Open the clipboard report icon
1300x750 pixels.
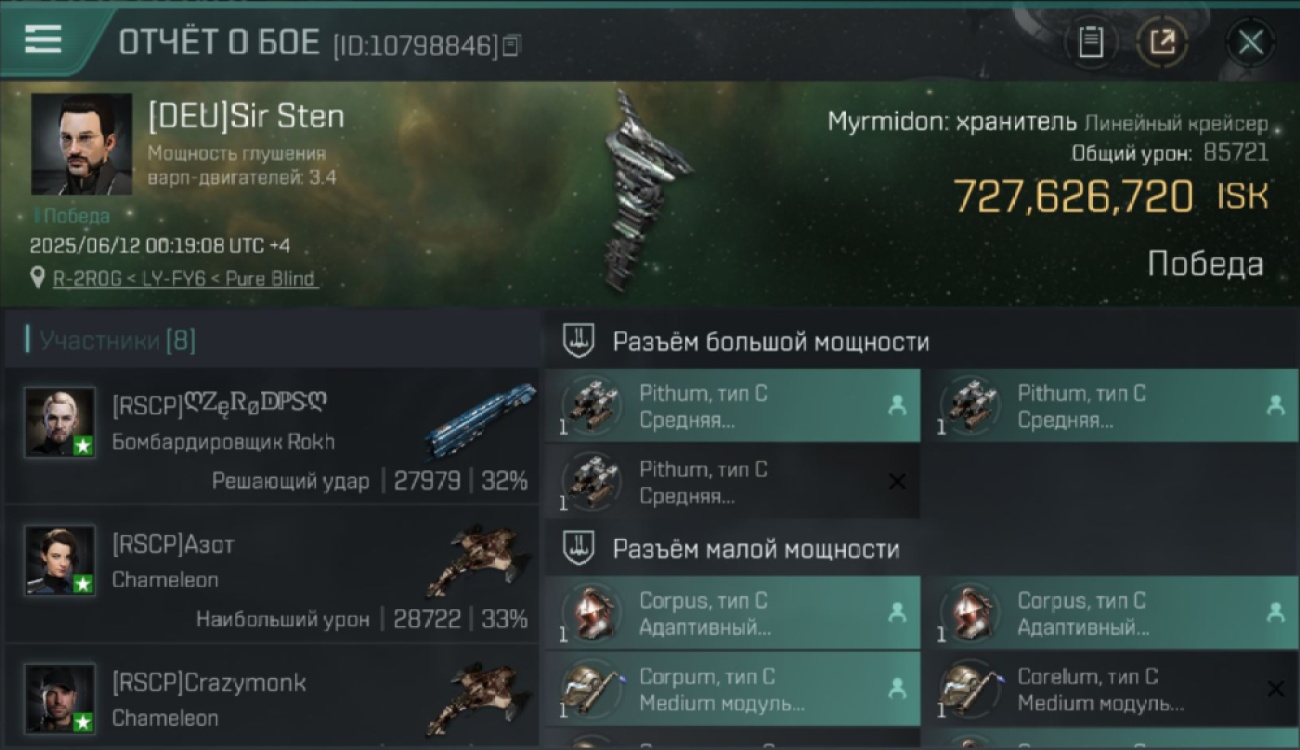pyautogui.click(x=1091, y=43)
